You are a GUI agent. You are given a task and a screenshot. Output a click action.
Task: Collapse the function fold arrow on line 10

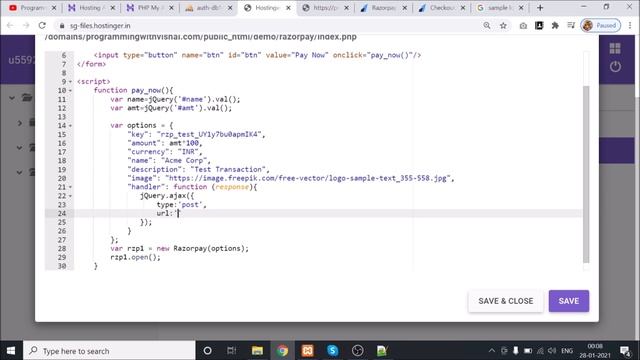[x=71, y=91]
